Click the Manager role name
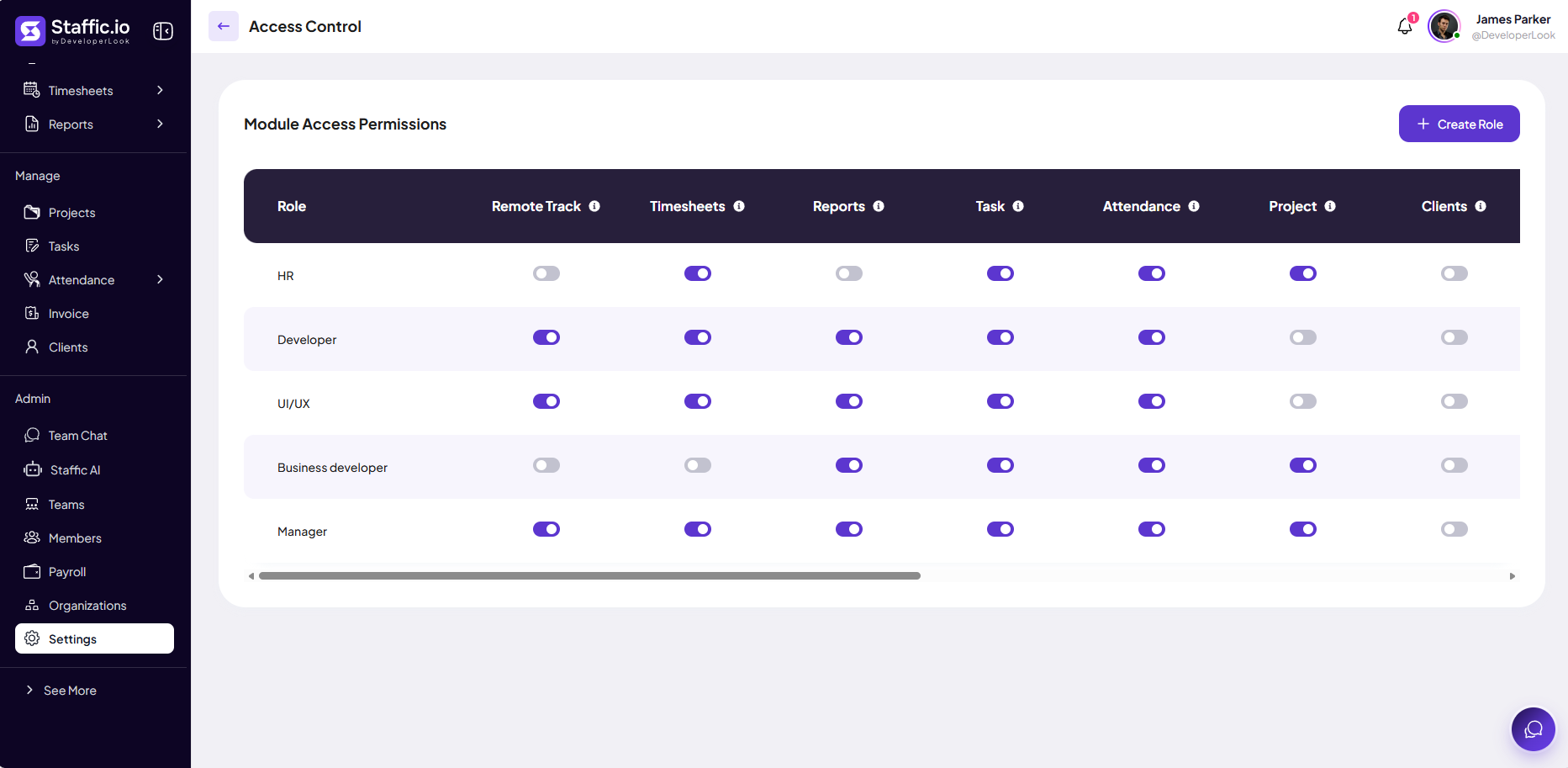The height and width of the screenshot is (768, 1568). tap(302, 532)
